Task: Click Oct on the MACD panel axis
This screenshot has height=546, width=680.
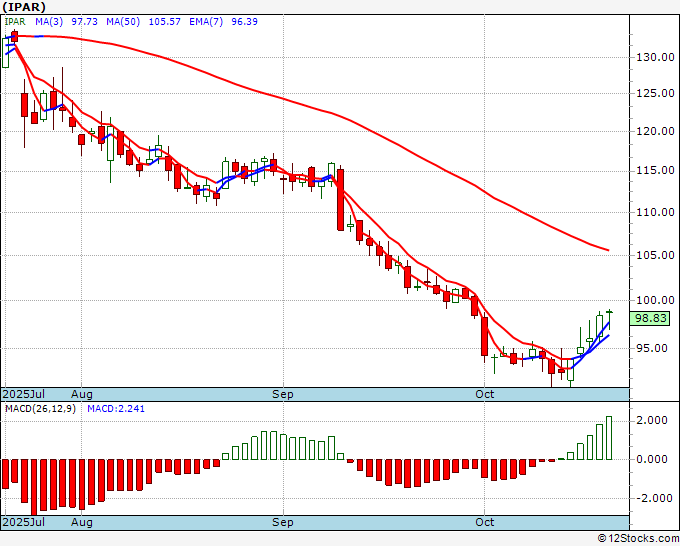Action: pyautogui.click(x=484, y=522)
